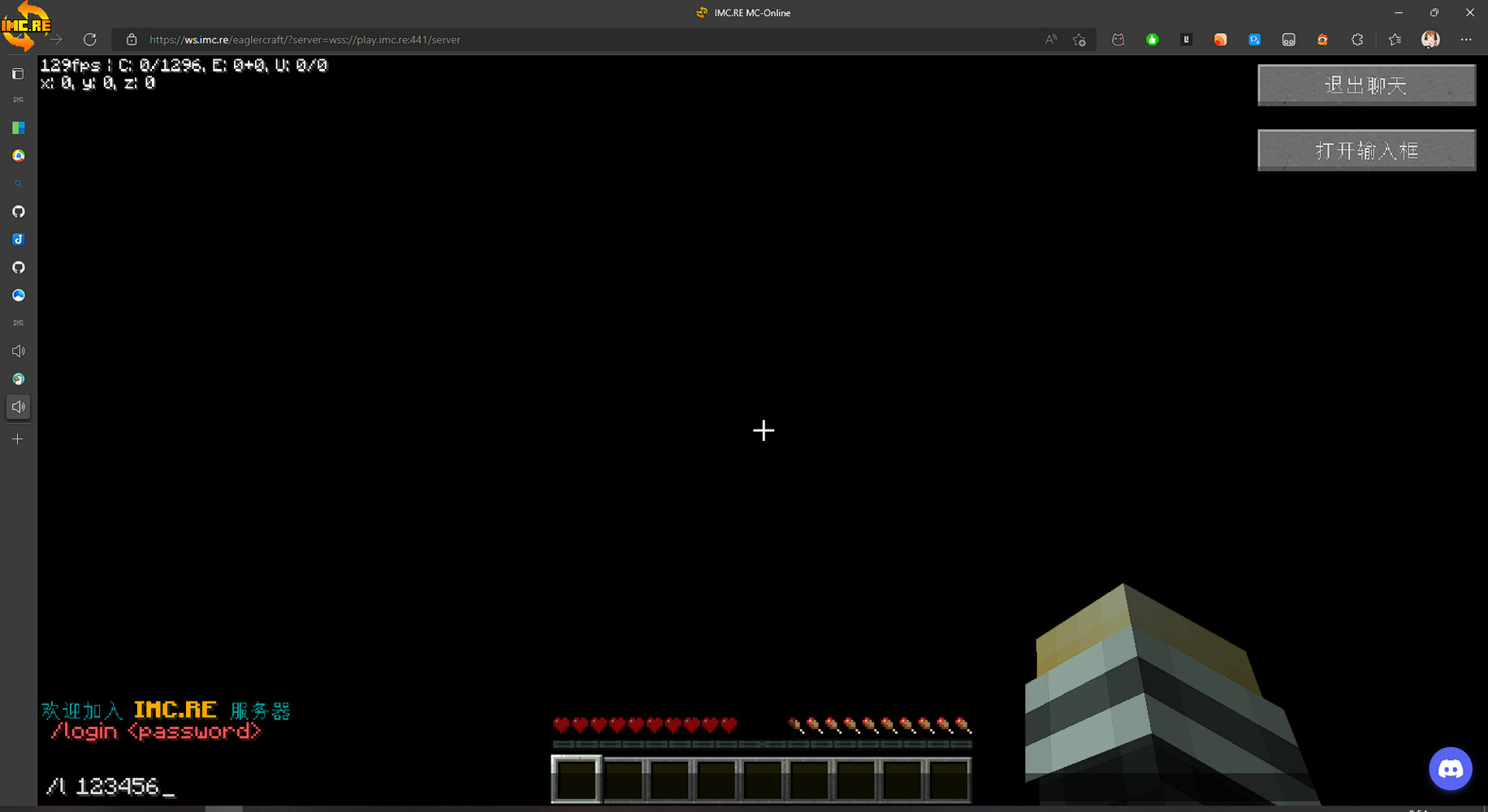Toggle the vertical tabs panel icon

click(18, 74)
